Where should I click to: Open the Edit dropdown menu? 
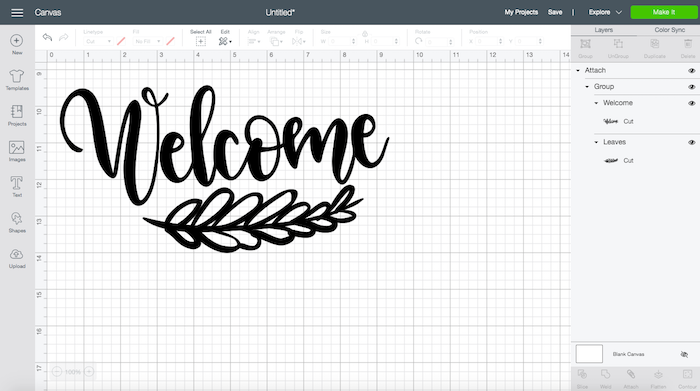[x=225, y=42]
